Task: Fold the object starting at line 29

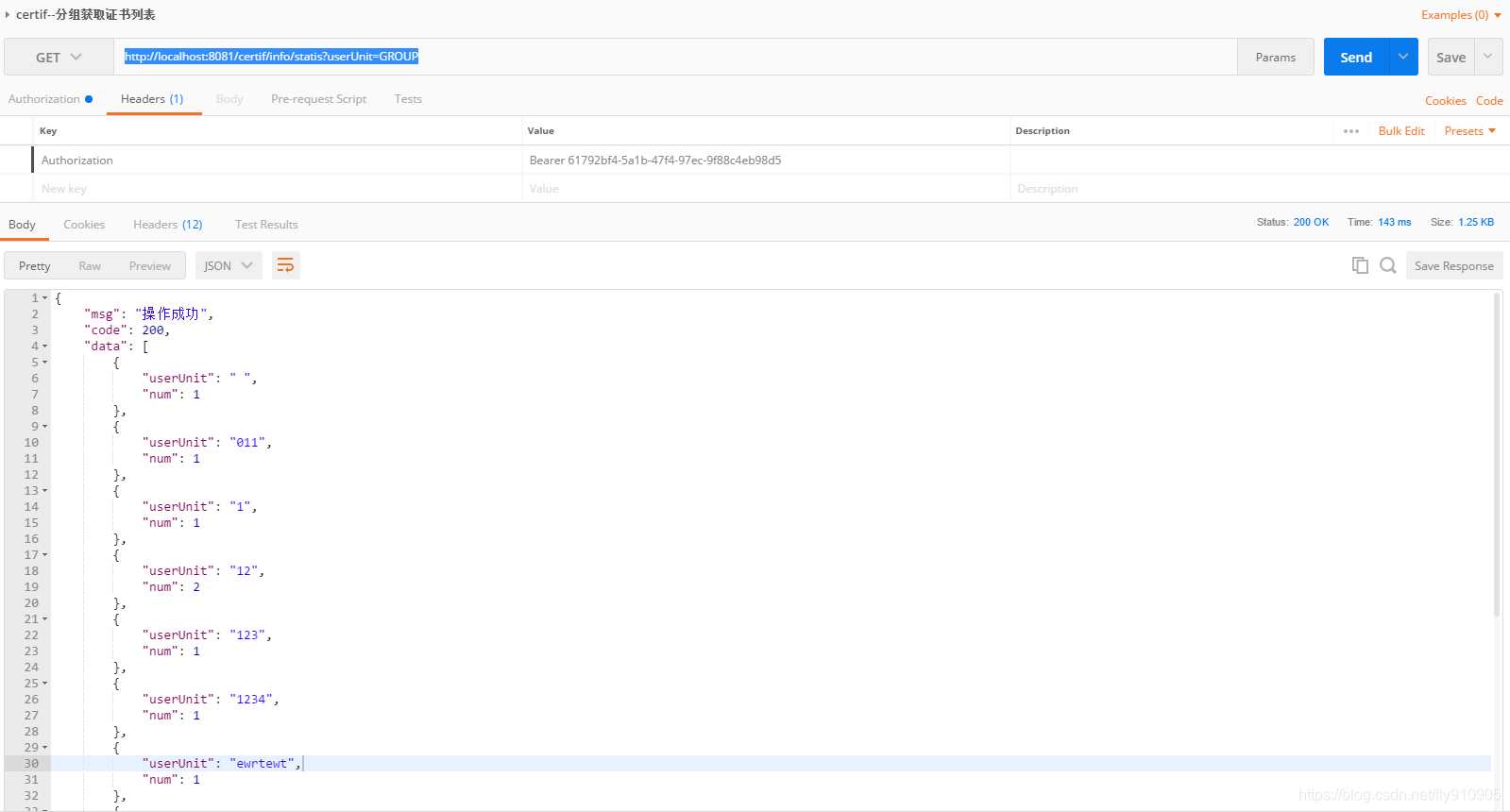Action: pyautogui.click(x=44, y=748)
